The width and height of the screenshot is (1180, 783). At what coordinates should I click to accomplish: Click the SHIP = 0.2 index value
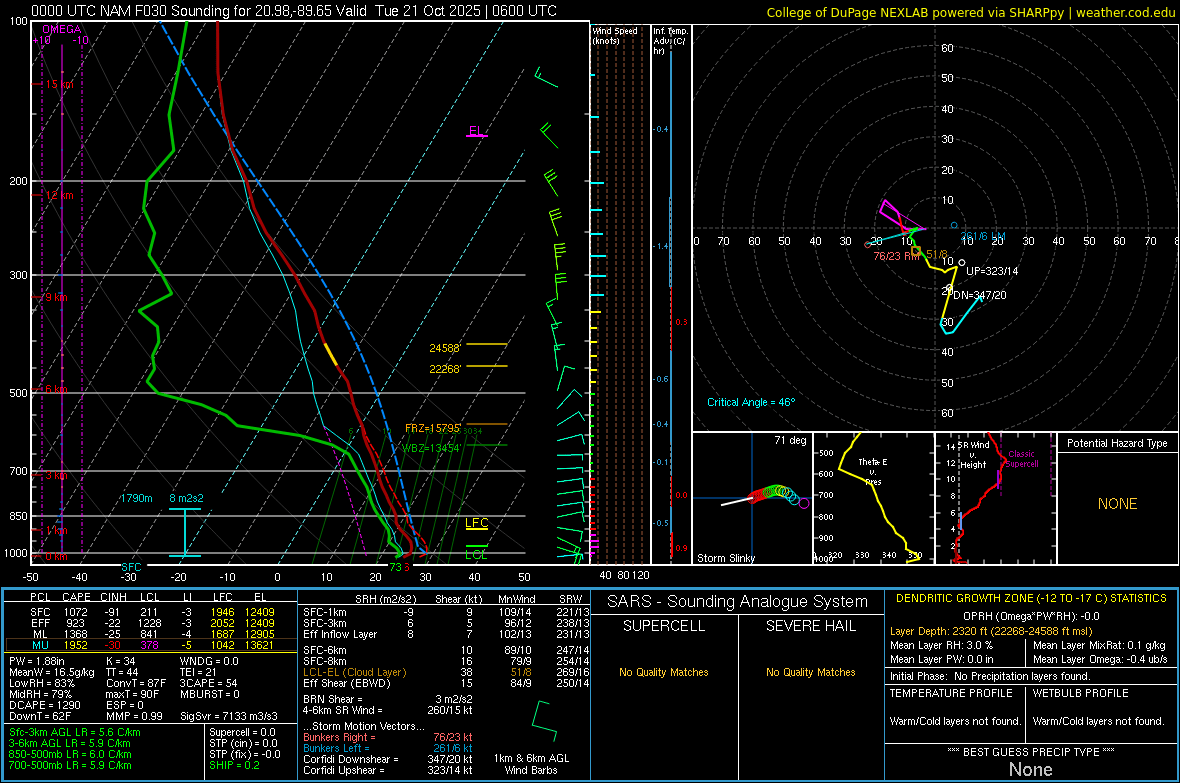234,765
